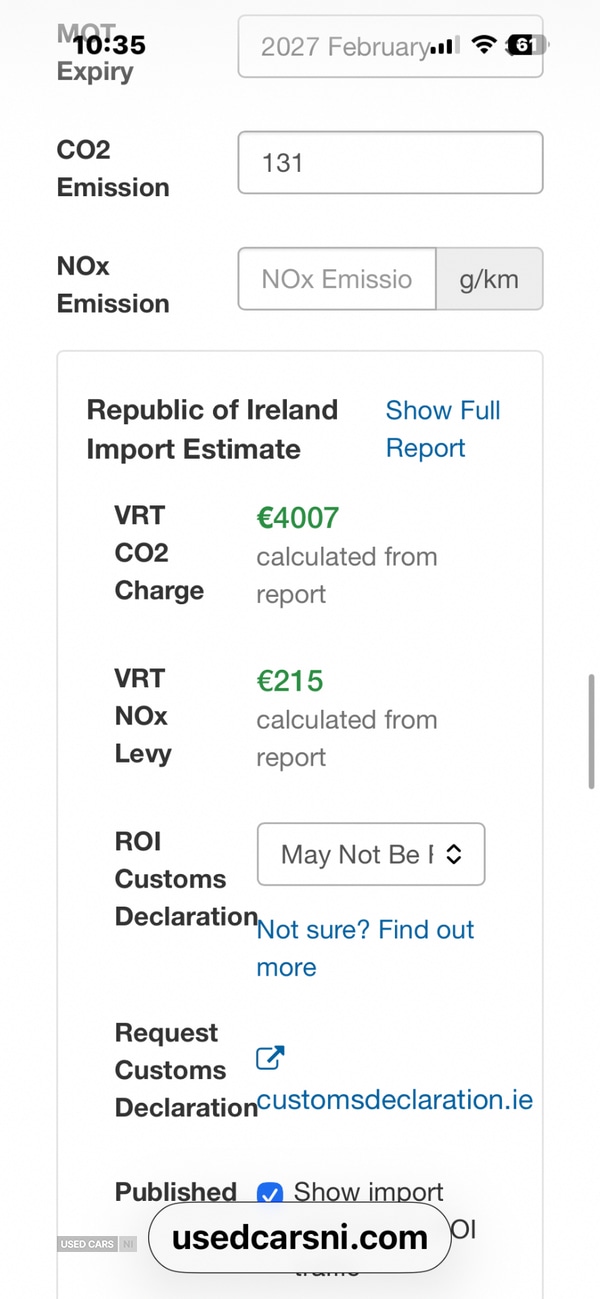The height and width of the screenshot is (1299, 600).
Task: Click the Not sure? Find out more link
Action: [365, 948]
